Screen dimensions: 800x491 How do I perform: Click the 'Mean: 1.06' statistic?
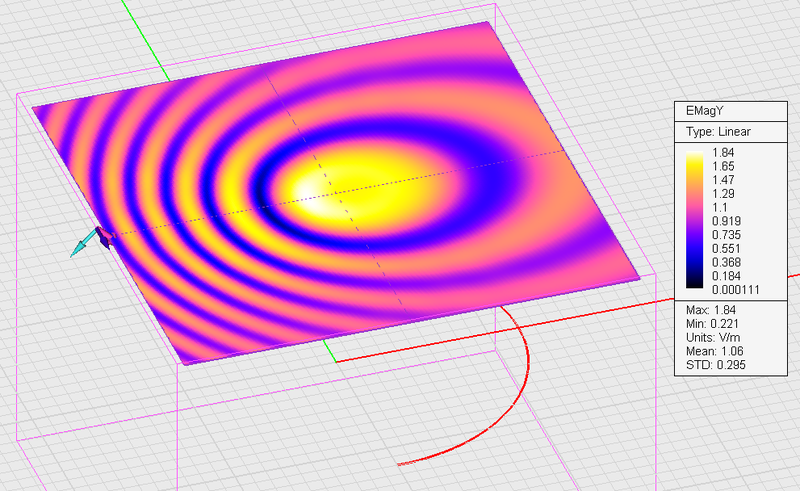[x=714, y=351]
